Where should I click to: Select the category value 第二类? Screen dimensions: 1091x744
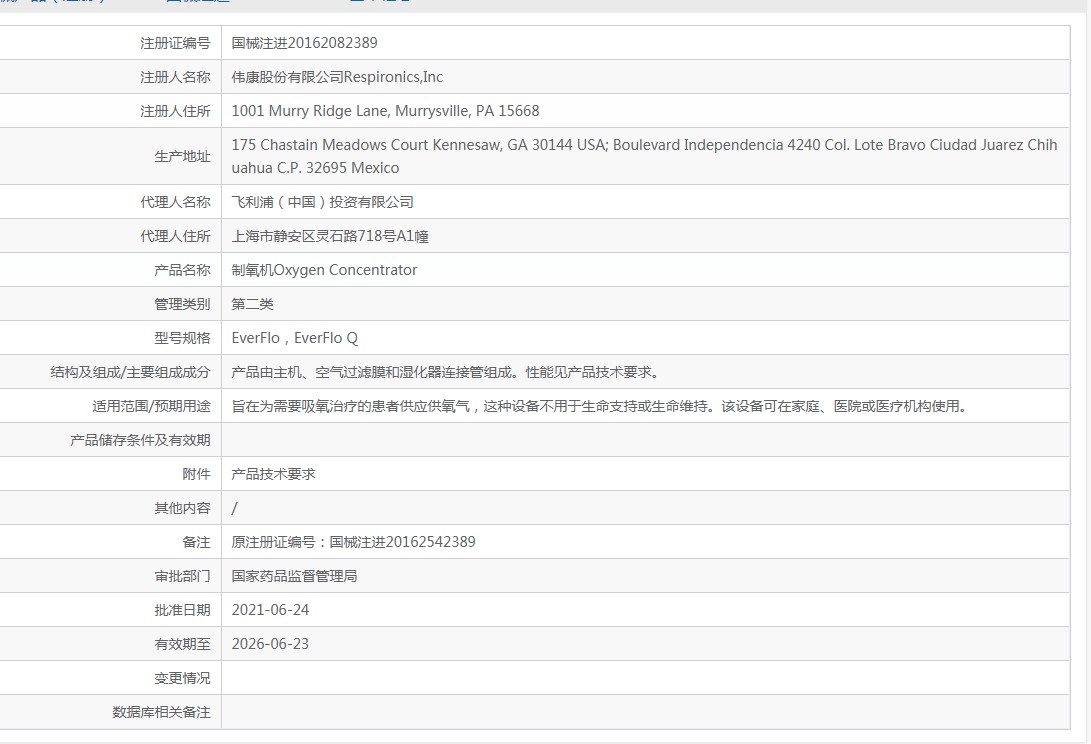(253, 304)
